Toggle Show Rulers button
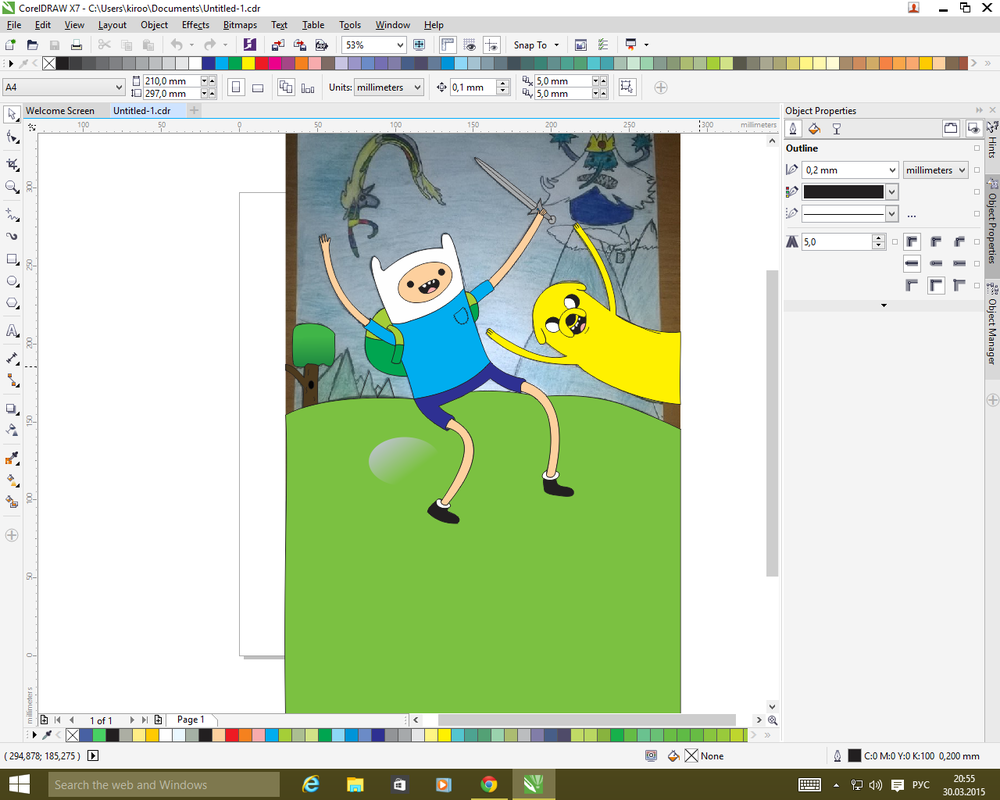Viewport: 1000px width, 800px height. (x=448, y=45)
